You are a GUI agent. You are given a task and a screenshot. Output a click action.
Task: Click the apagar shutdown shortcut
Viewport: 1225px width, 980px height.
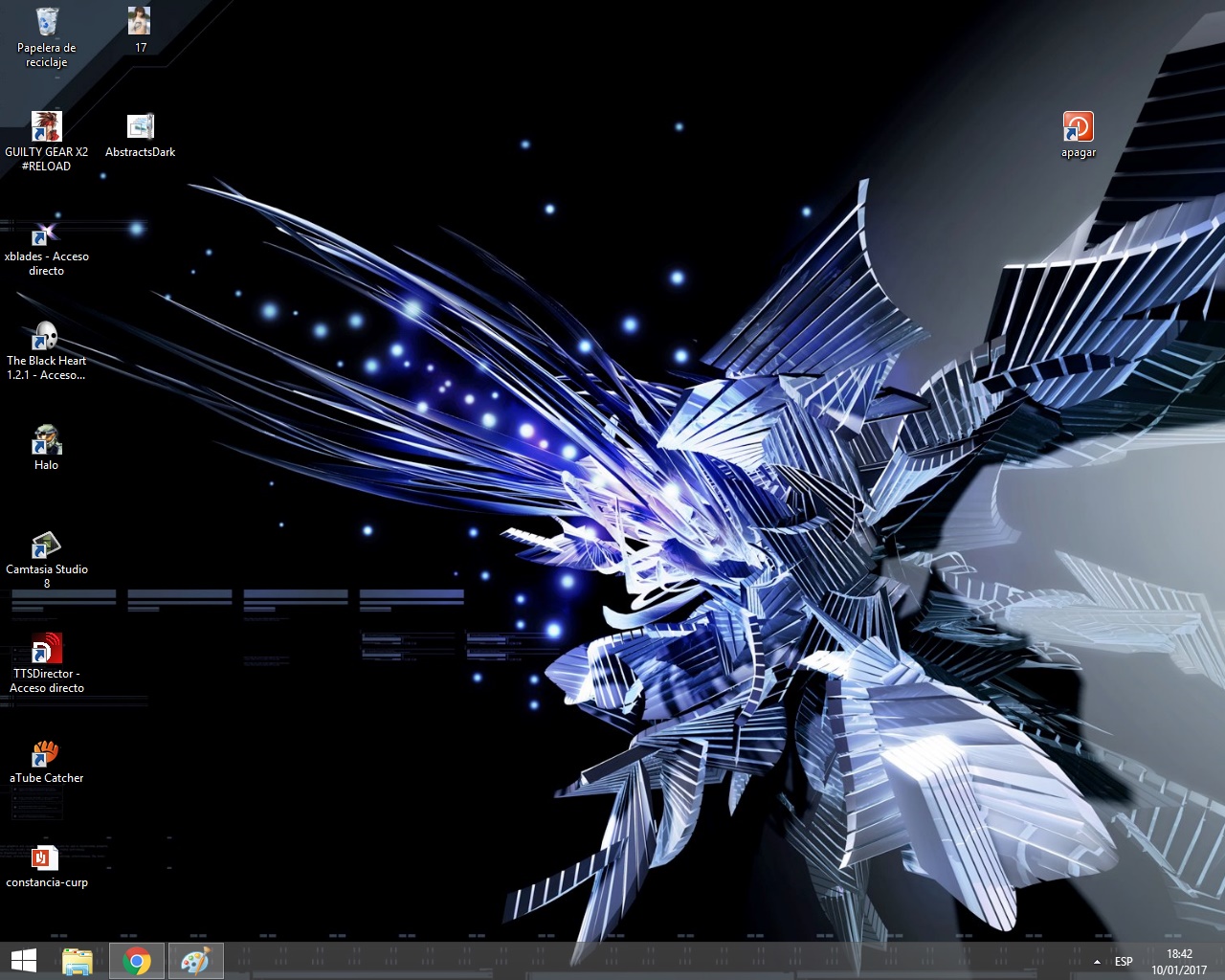click(x=1078, y=127)
